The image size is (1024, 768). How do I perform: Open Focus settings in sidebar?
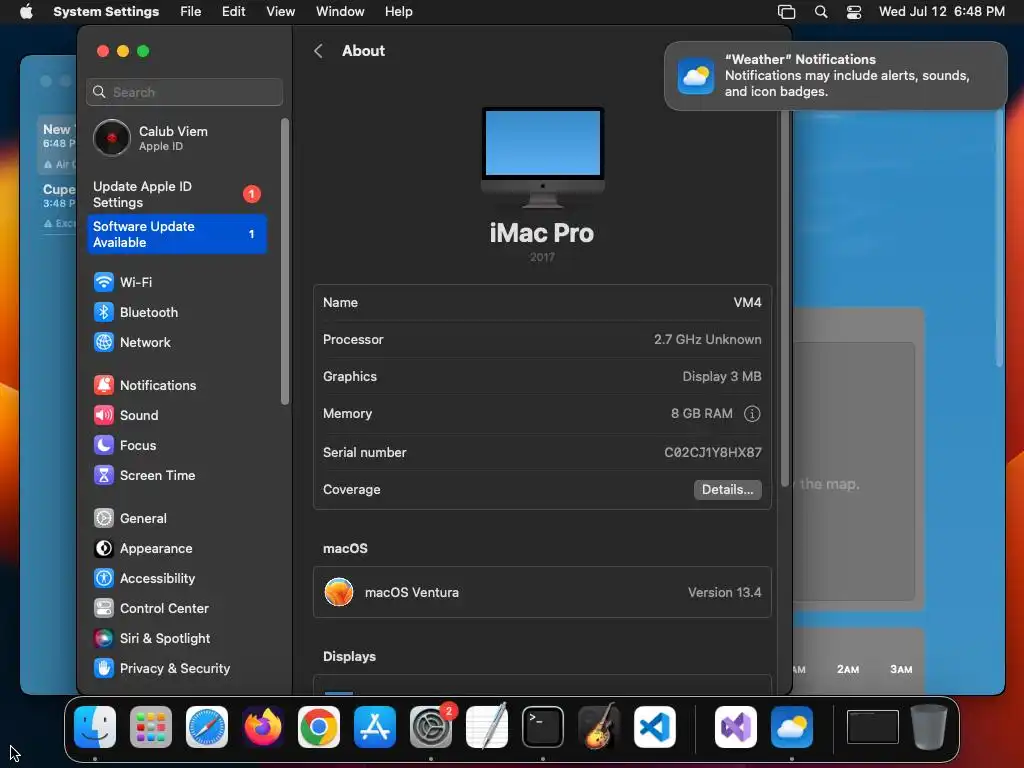176,445
